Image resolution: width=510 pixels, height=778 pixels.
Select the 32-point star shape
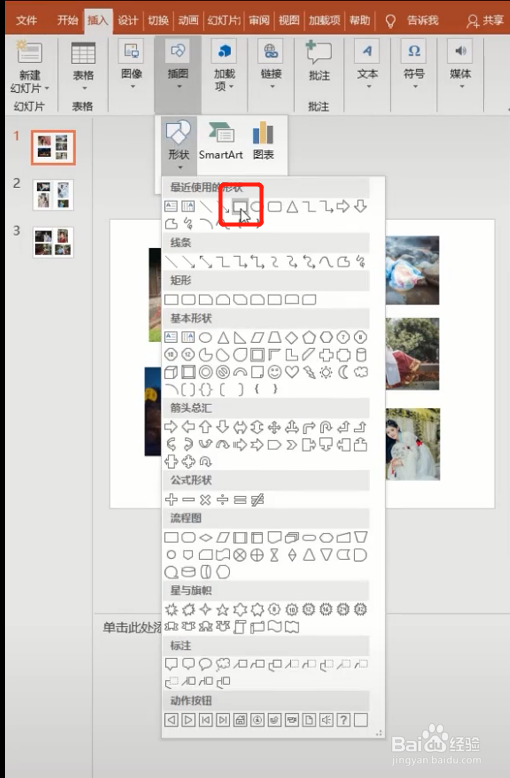361,609
